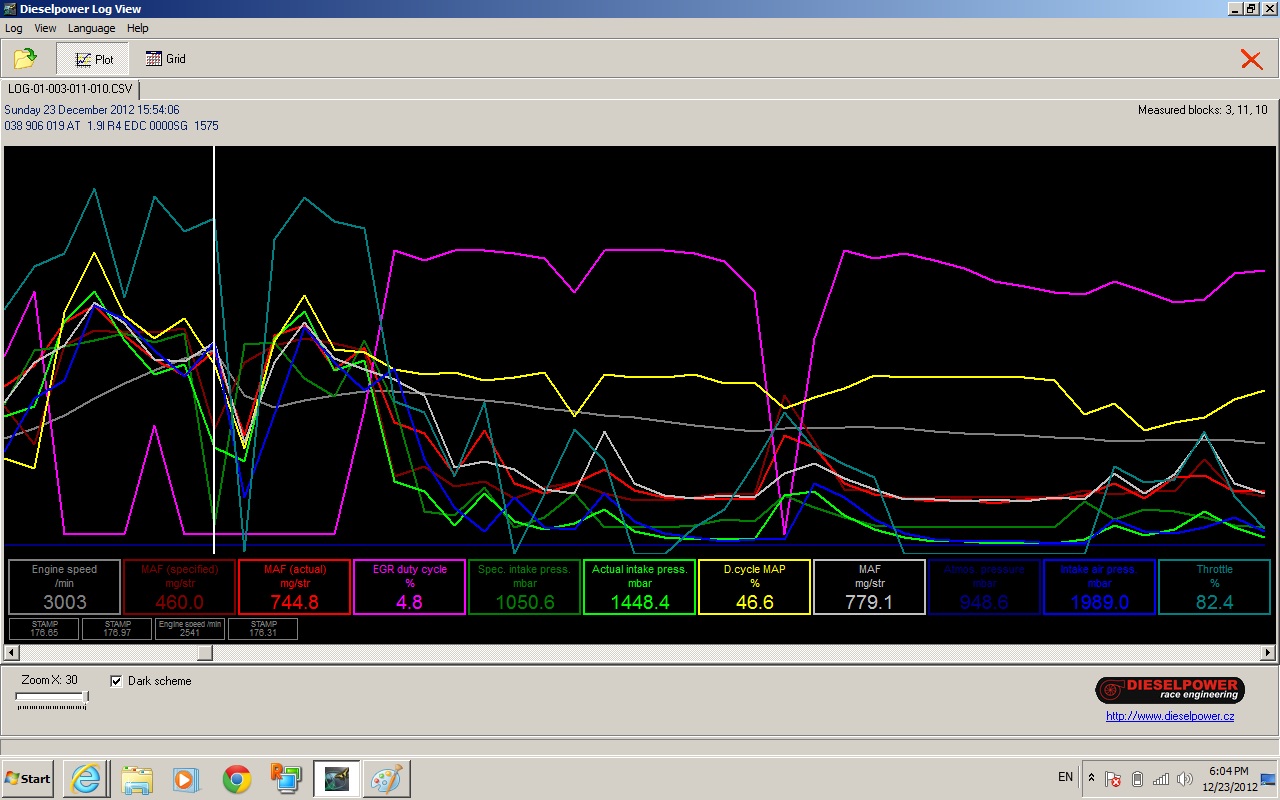Image resolution: width=1280 pixels, height=800 pixels.
Task: Toggle the MAF (actual) channel box
Action: [x=295, y=586]
